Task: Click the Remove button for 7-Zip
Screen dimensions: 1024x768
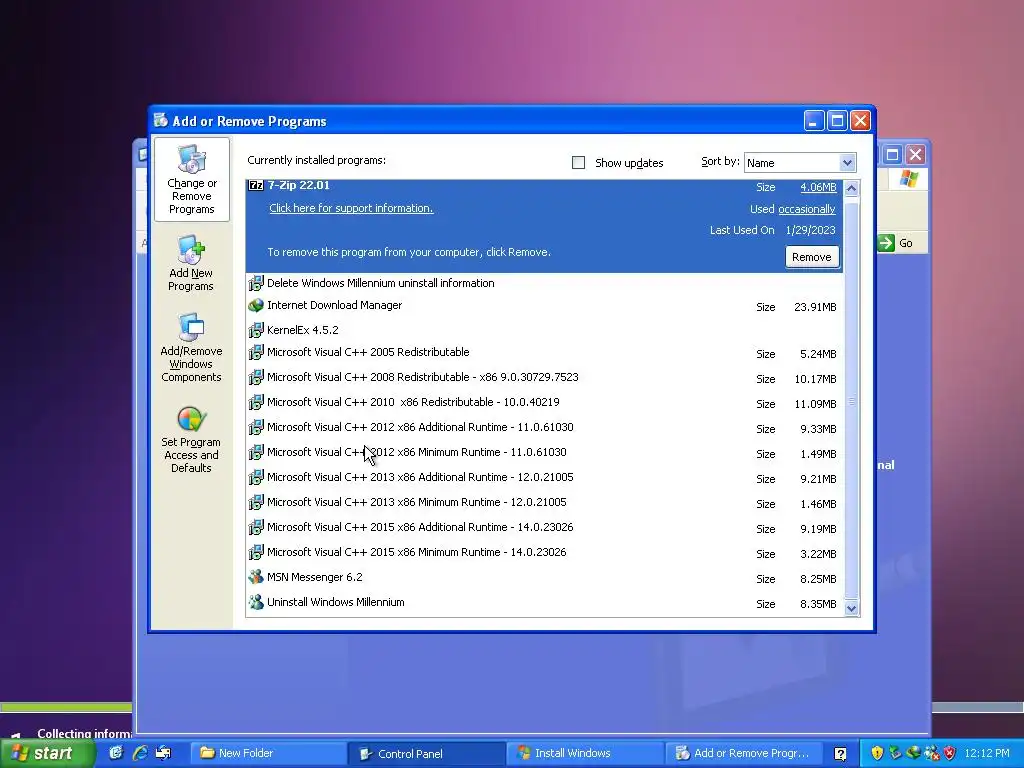Action: click(x=812, y=257)
